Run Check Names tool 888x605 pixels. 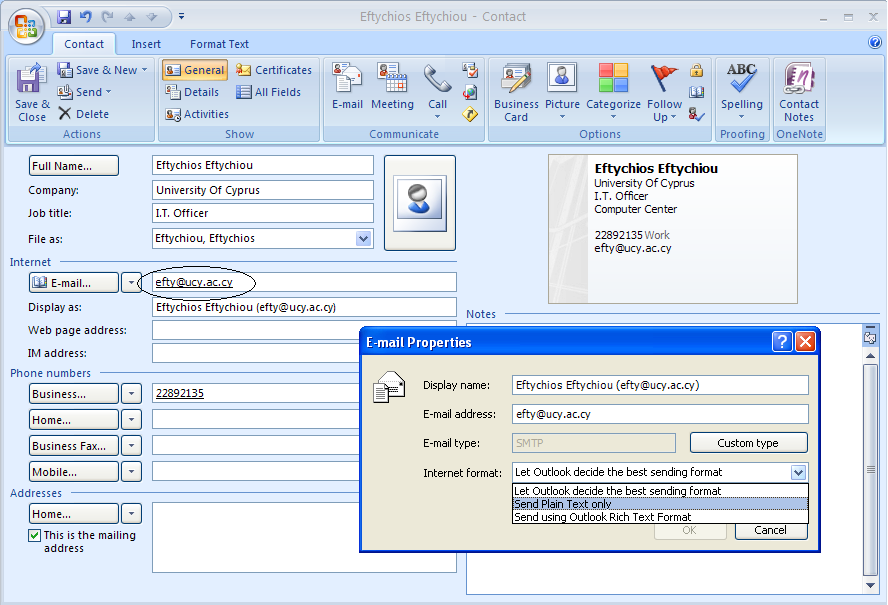[x=697, y=114]
